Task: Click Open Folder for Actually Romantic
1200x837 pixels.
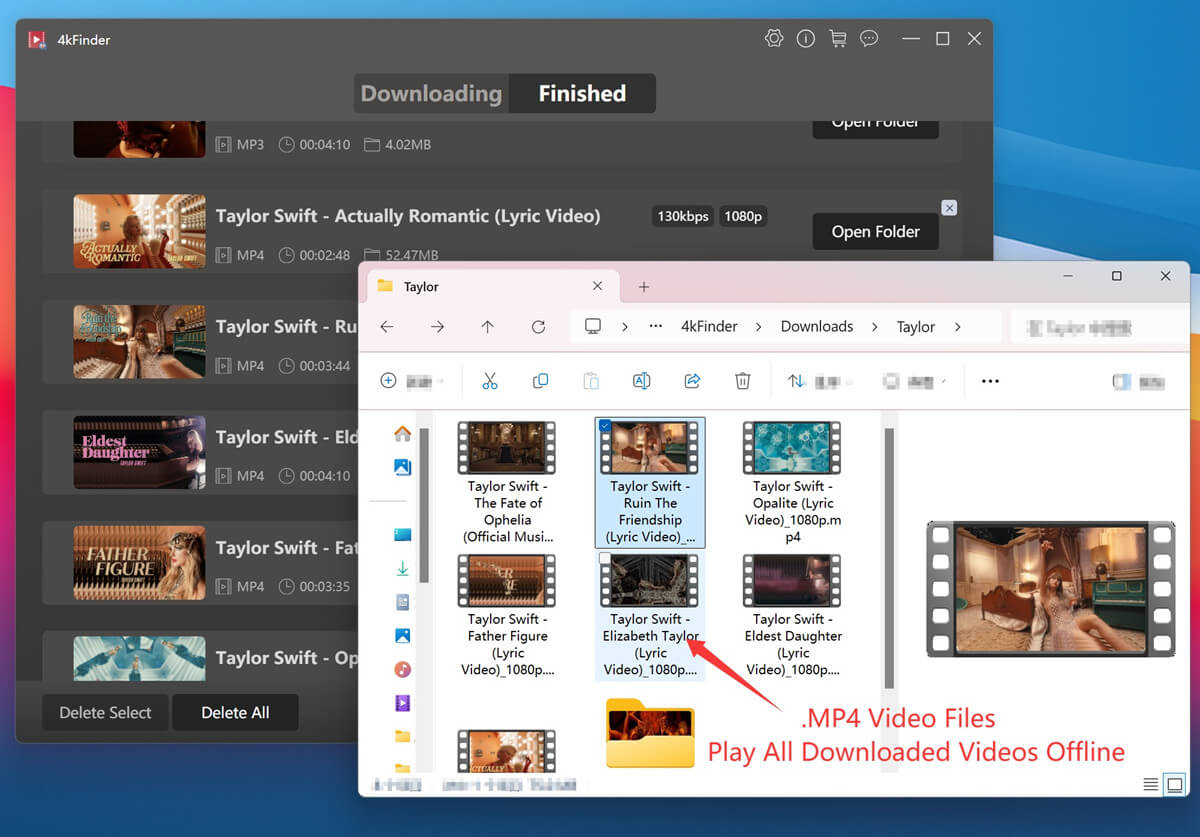Action: (x=875, y=231)
